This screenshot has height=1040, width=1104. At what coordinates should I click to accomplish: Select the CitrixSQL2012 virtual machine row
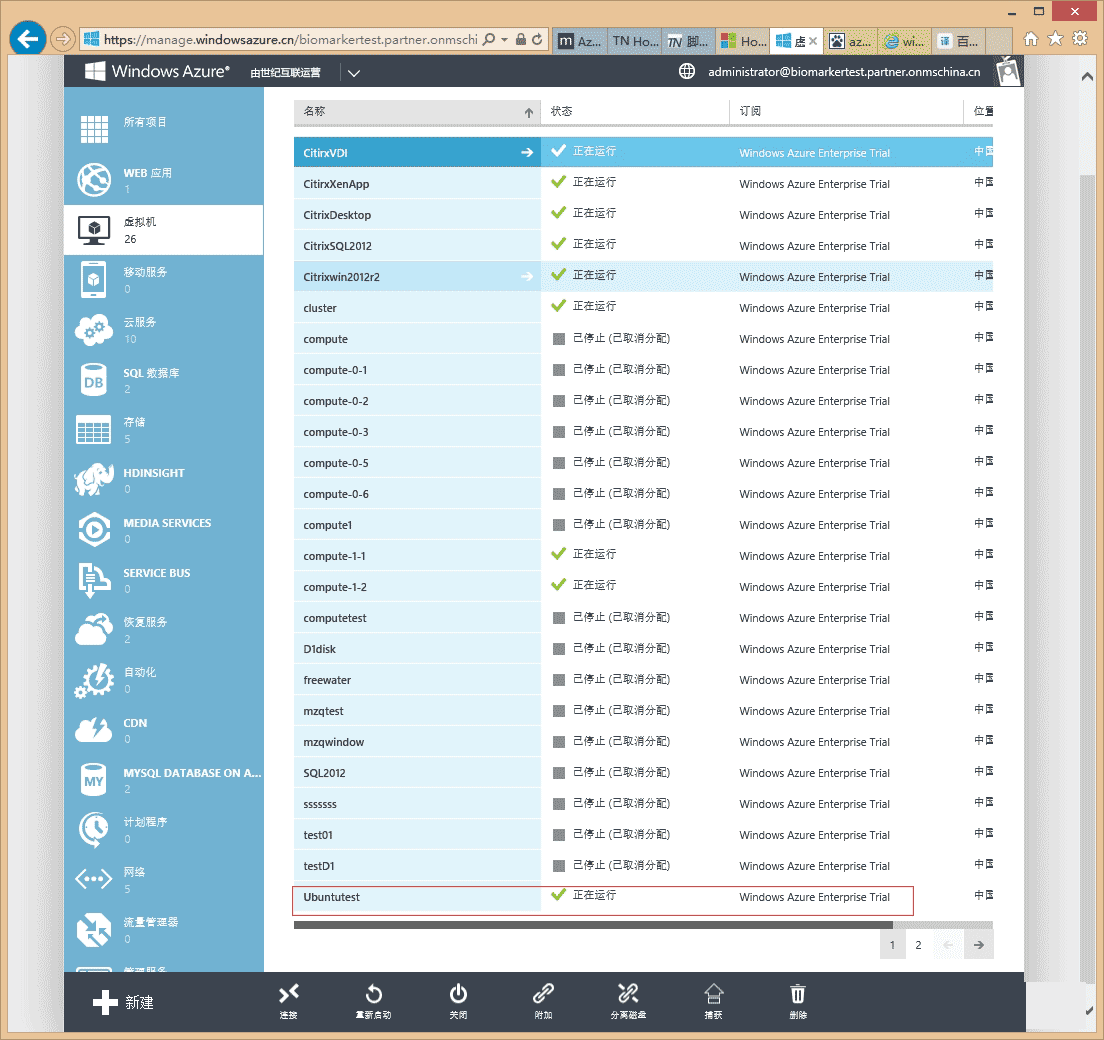click(643, 246)
